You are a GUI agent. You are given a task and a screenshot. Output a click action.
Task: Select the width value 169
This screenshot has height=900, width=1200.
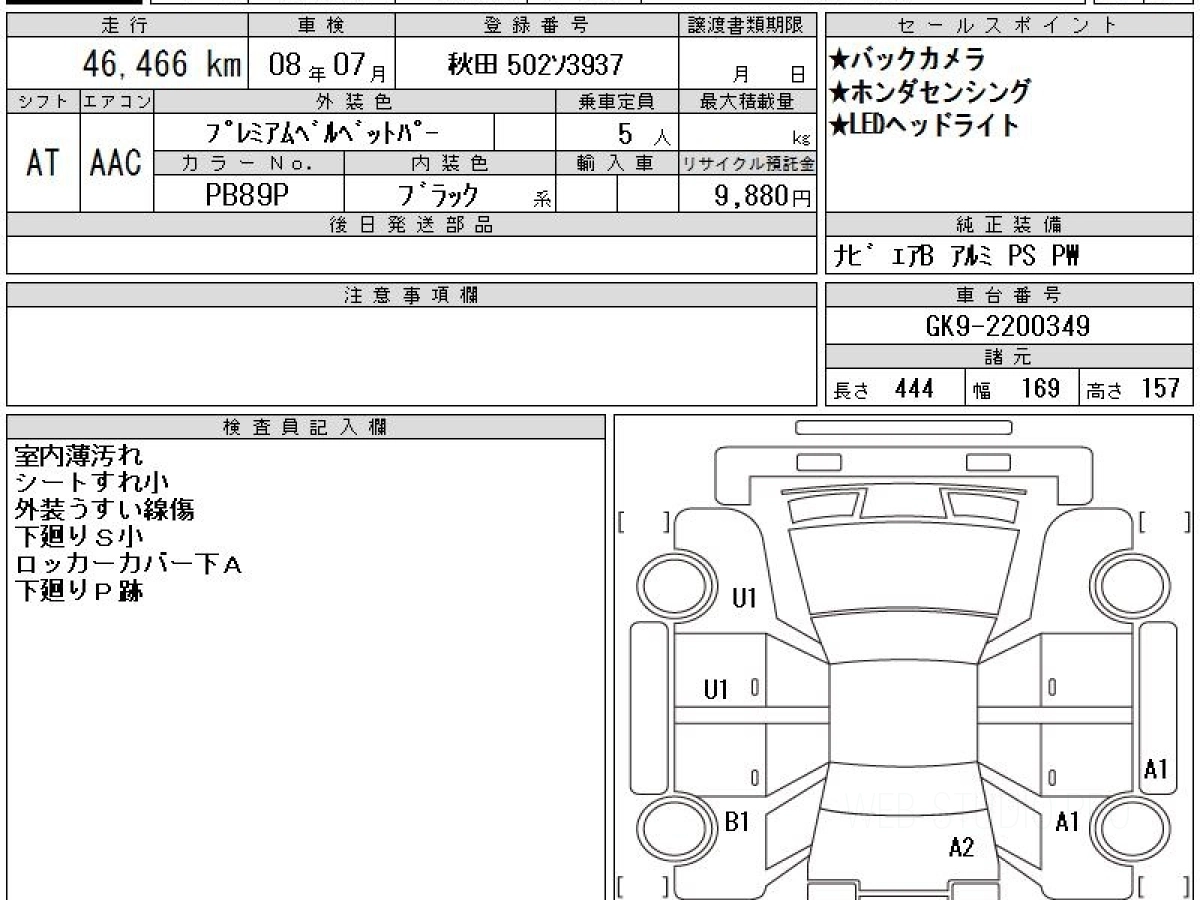1040,388
